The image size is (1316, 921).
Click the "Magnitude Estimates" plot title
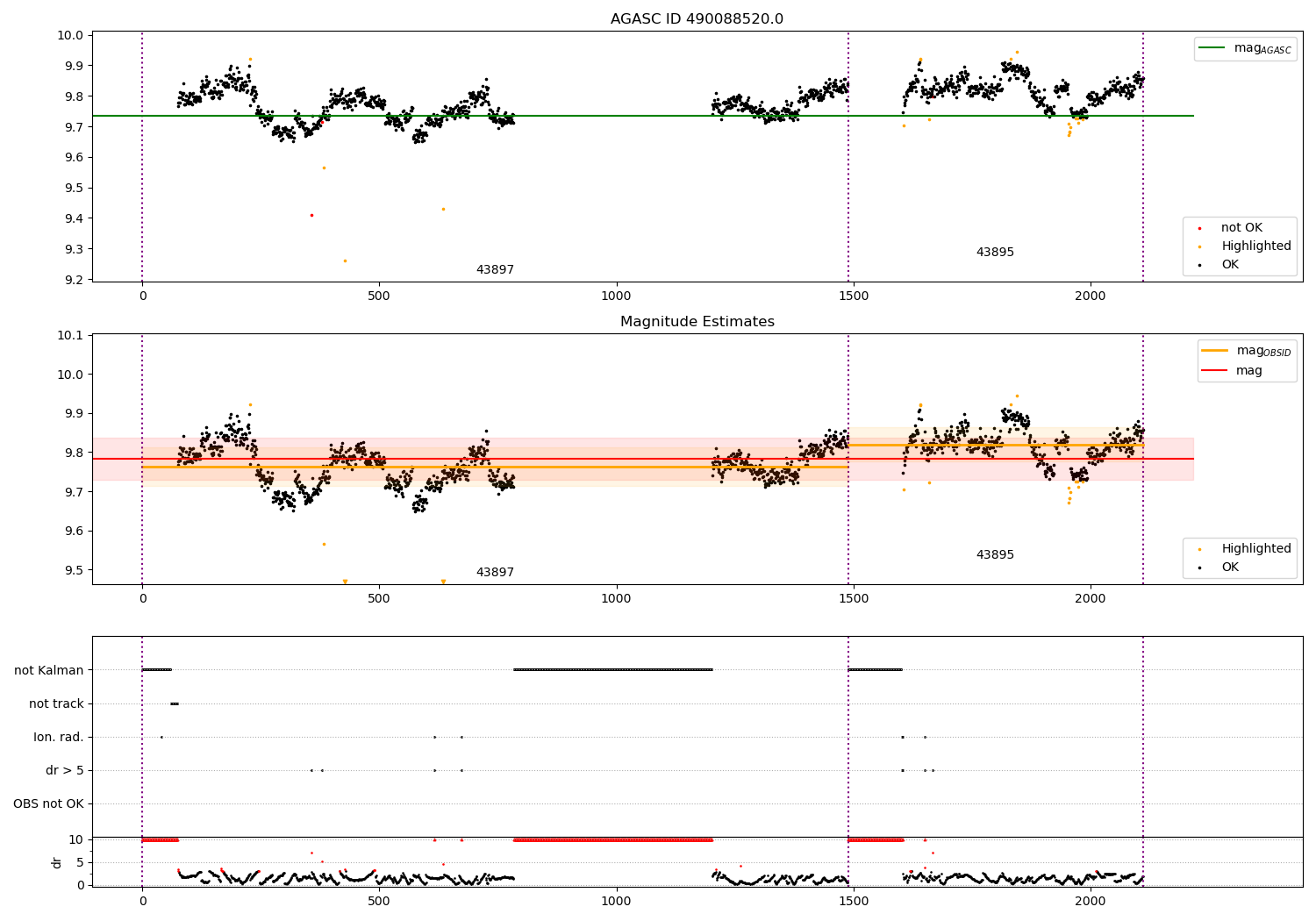point(697,322)
